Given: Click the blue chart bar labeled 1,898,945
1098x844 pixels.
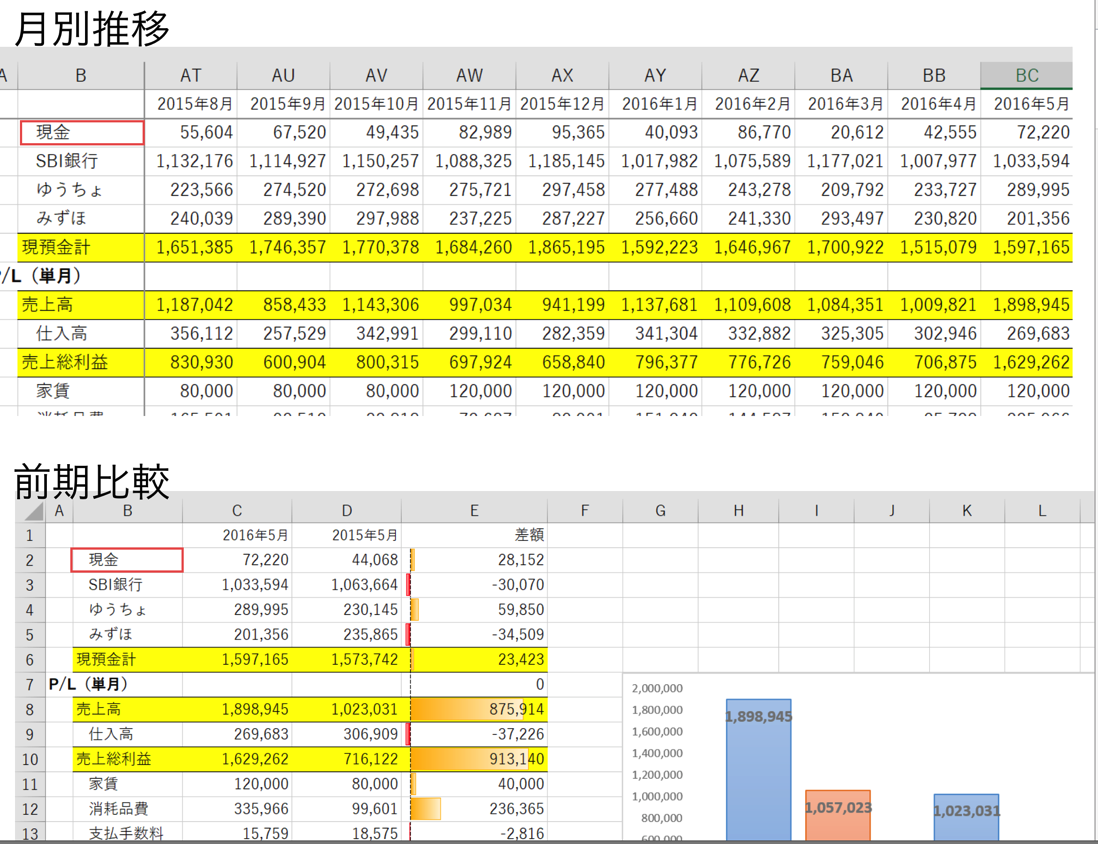Looking at the screenshot, I should [758, 769].
